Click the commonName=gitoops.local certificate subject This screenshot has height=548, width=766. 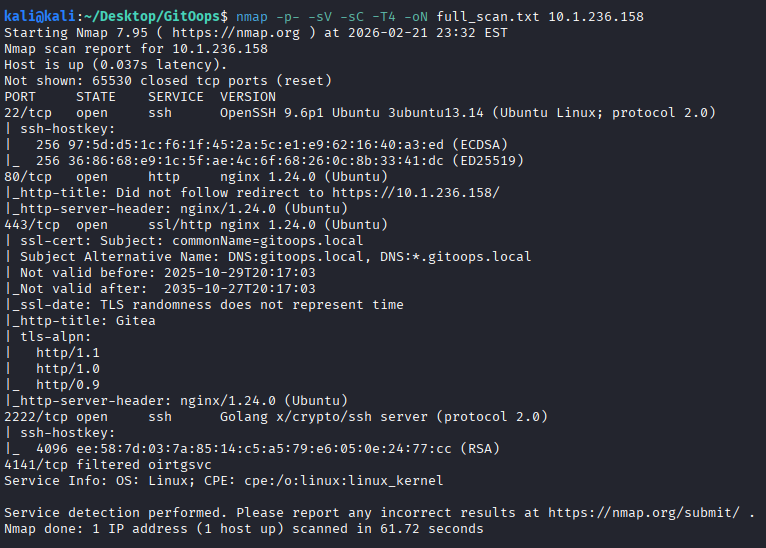click(x=254, y=241)
